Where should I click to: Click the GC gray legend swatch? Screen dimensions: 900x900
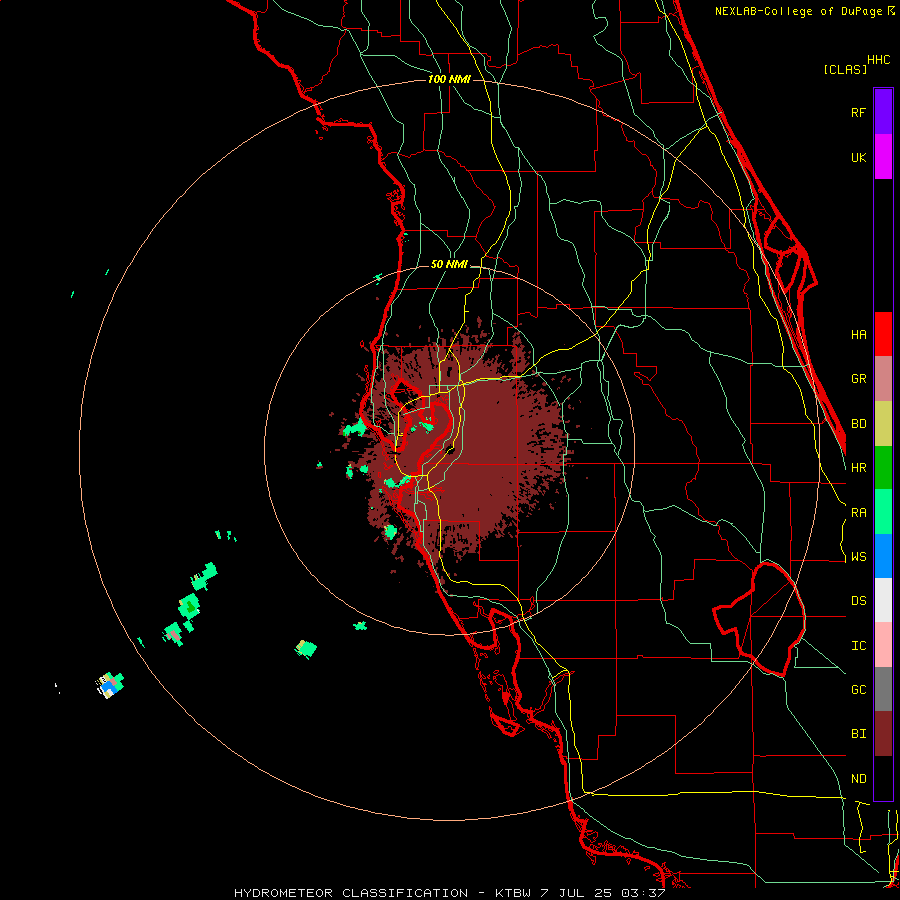tap(883, 689)
